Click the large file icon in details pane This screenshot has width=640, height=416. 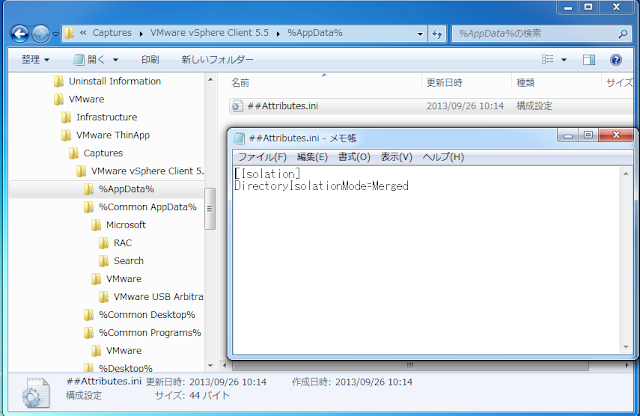pos(36,392)
